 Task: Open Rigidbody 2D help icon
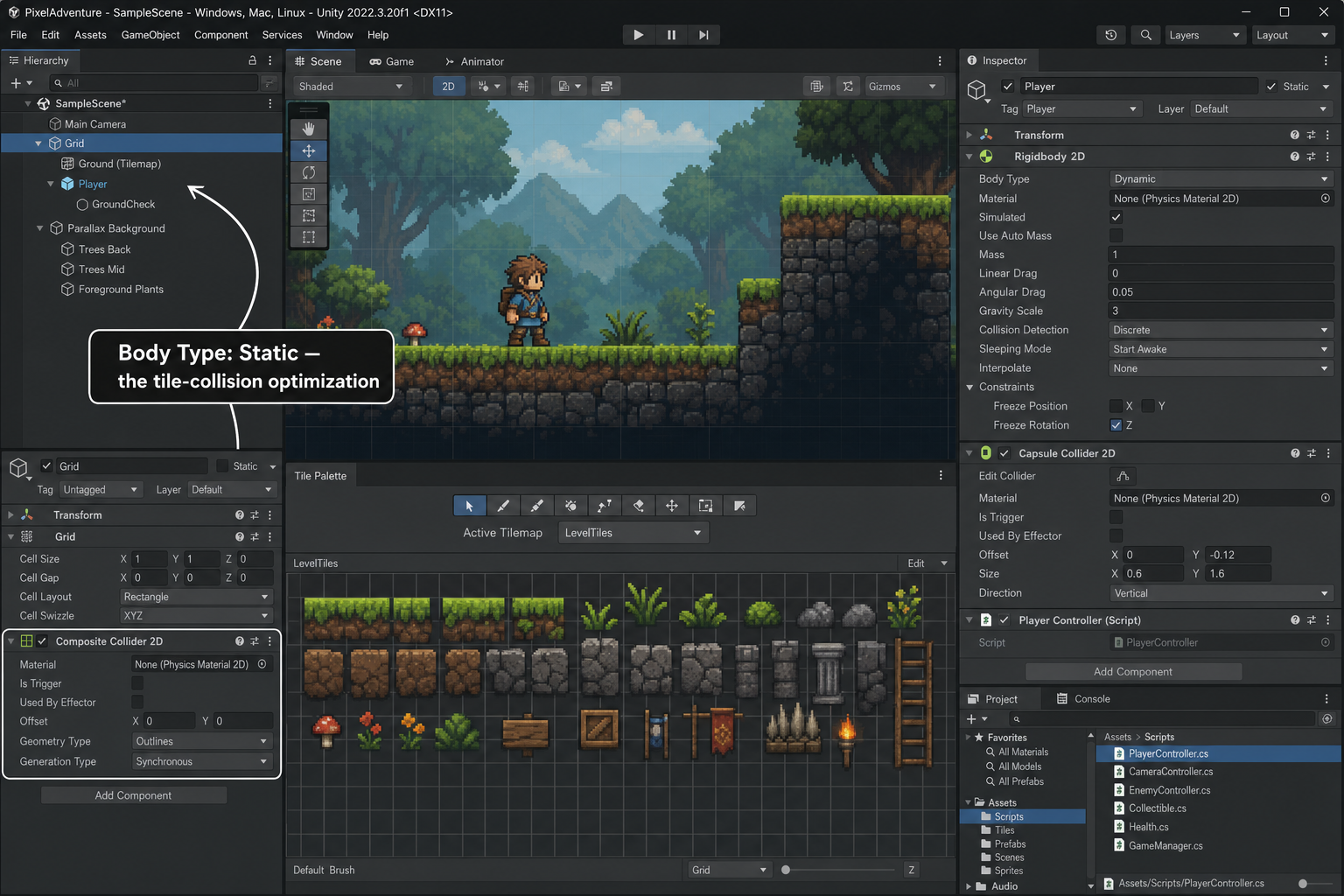(1294, 157)
